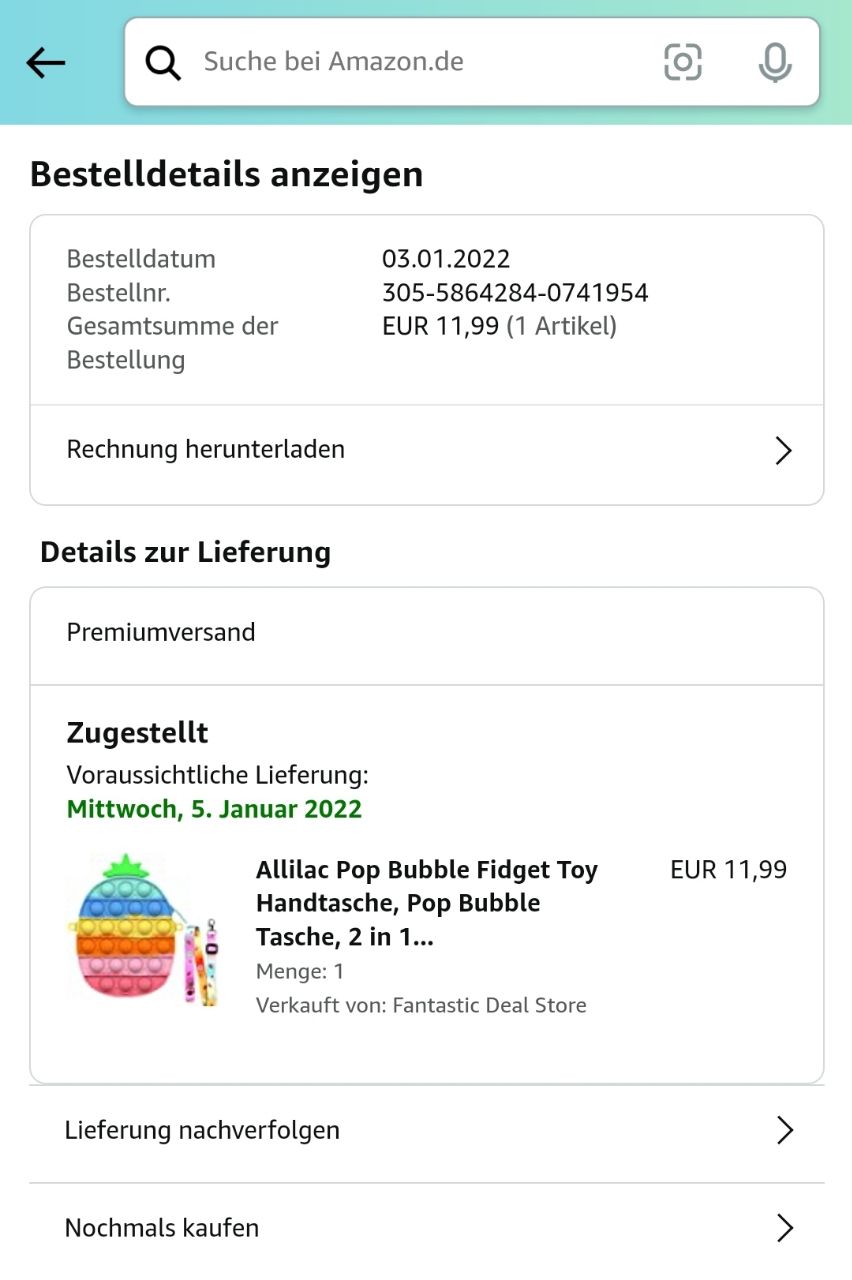Click the green Mittwoch, 5. Januar 2022 date

click(214, 809)
